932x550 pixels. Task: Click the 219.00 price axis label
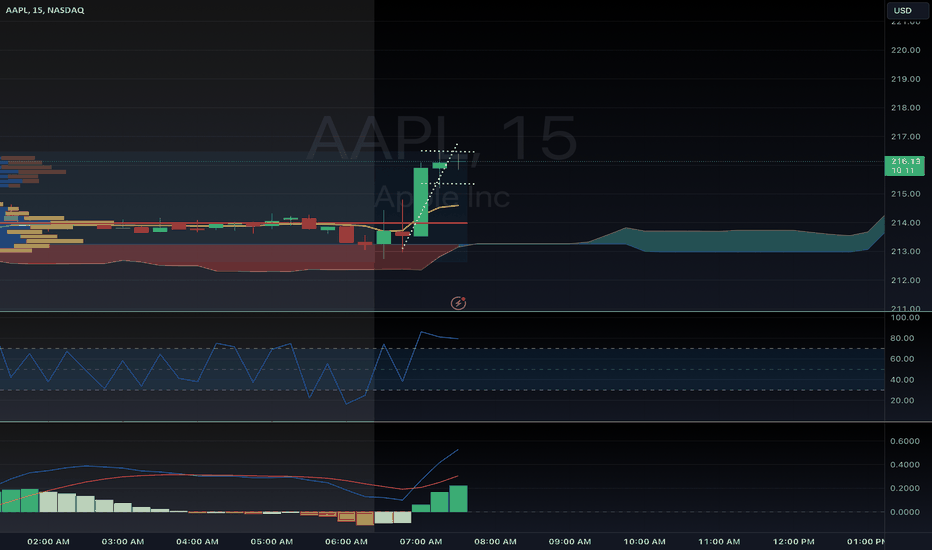coord(905,78)
